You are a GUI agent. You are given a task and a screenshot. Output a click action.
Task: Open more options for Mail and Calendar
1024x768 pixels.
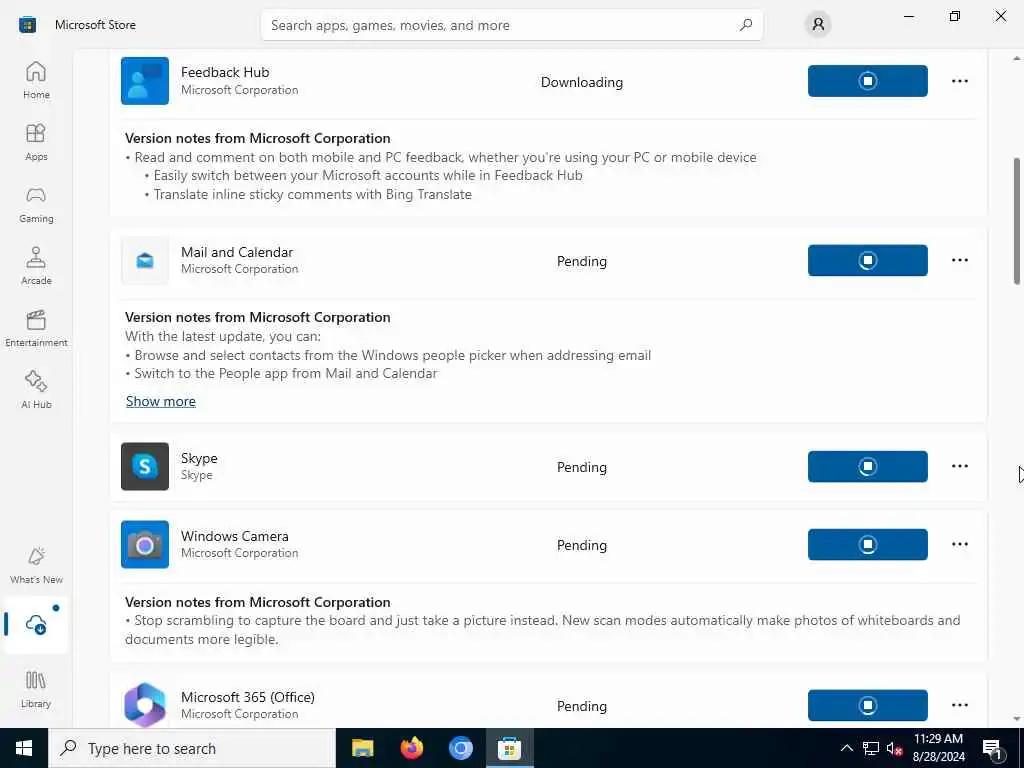pyautogui.click(x=959, y=260)
